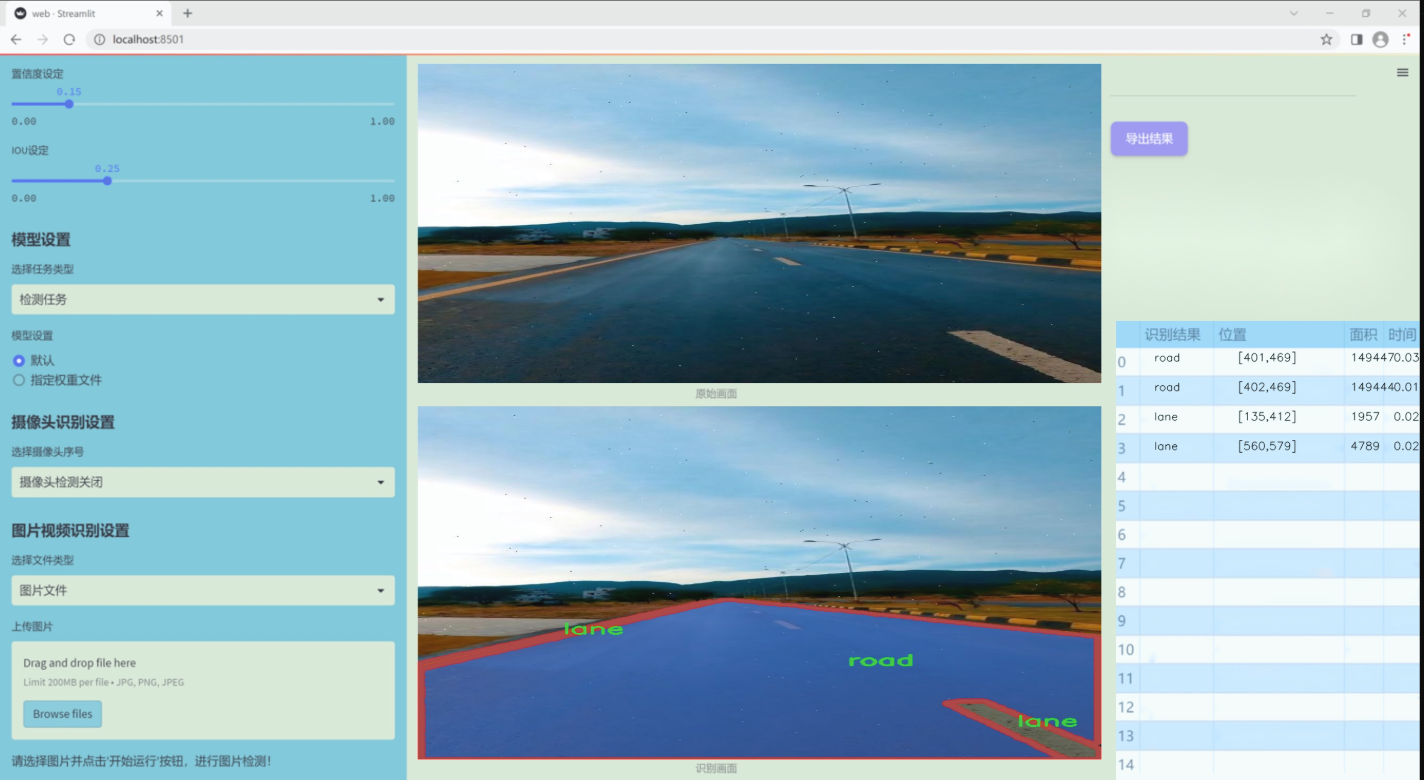The width and height of the screenshot is (1424, 780).
Task: Open the Streamlit hamburger menu
Action: pyautogui.click(x=1402, y=72)
